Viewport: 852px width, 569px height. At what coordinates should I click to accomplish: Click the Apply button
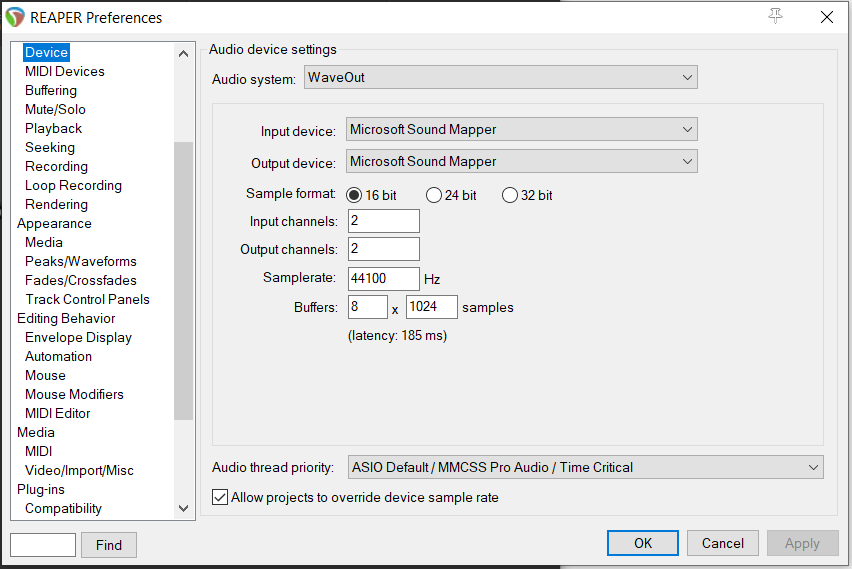click(x=803, y=543)
